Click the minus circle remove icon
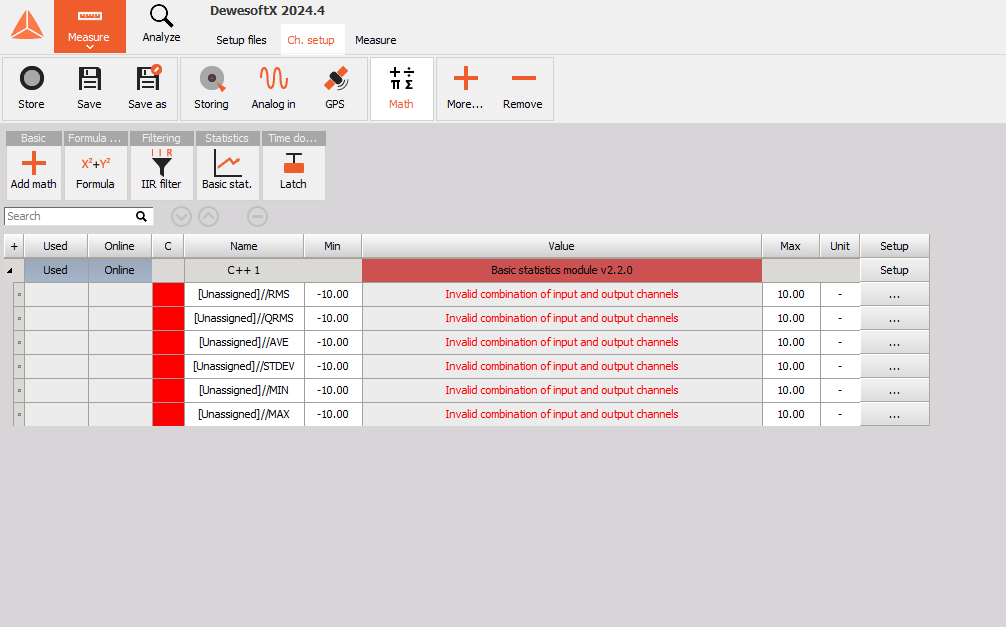The width and height of the screenshot is (1006, 627). pos(257,217)
